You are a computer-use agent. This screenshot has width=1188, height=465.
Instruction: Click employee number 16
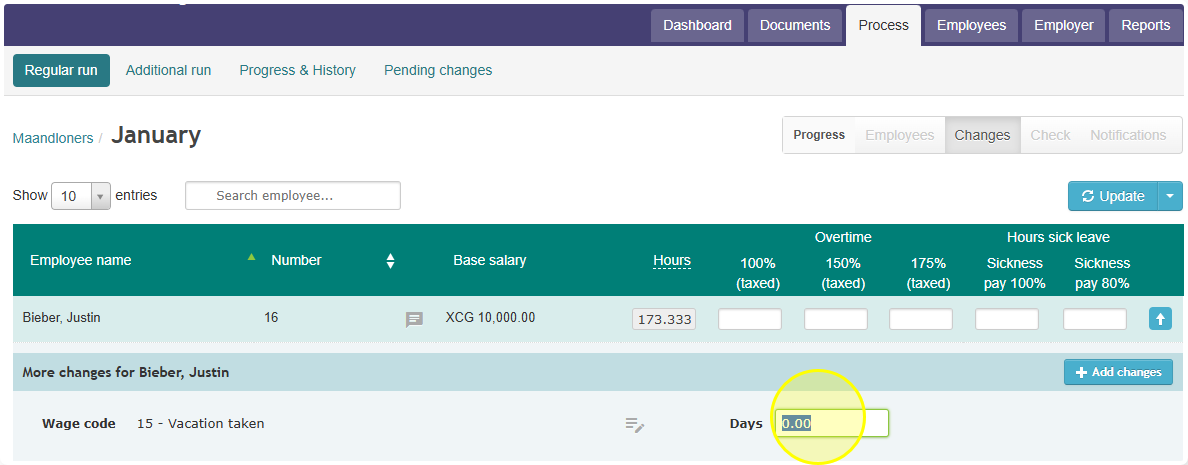[271, 318]
